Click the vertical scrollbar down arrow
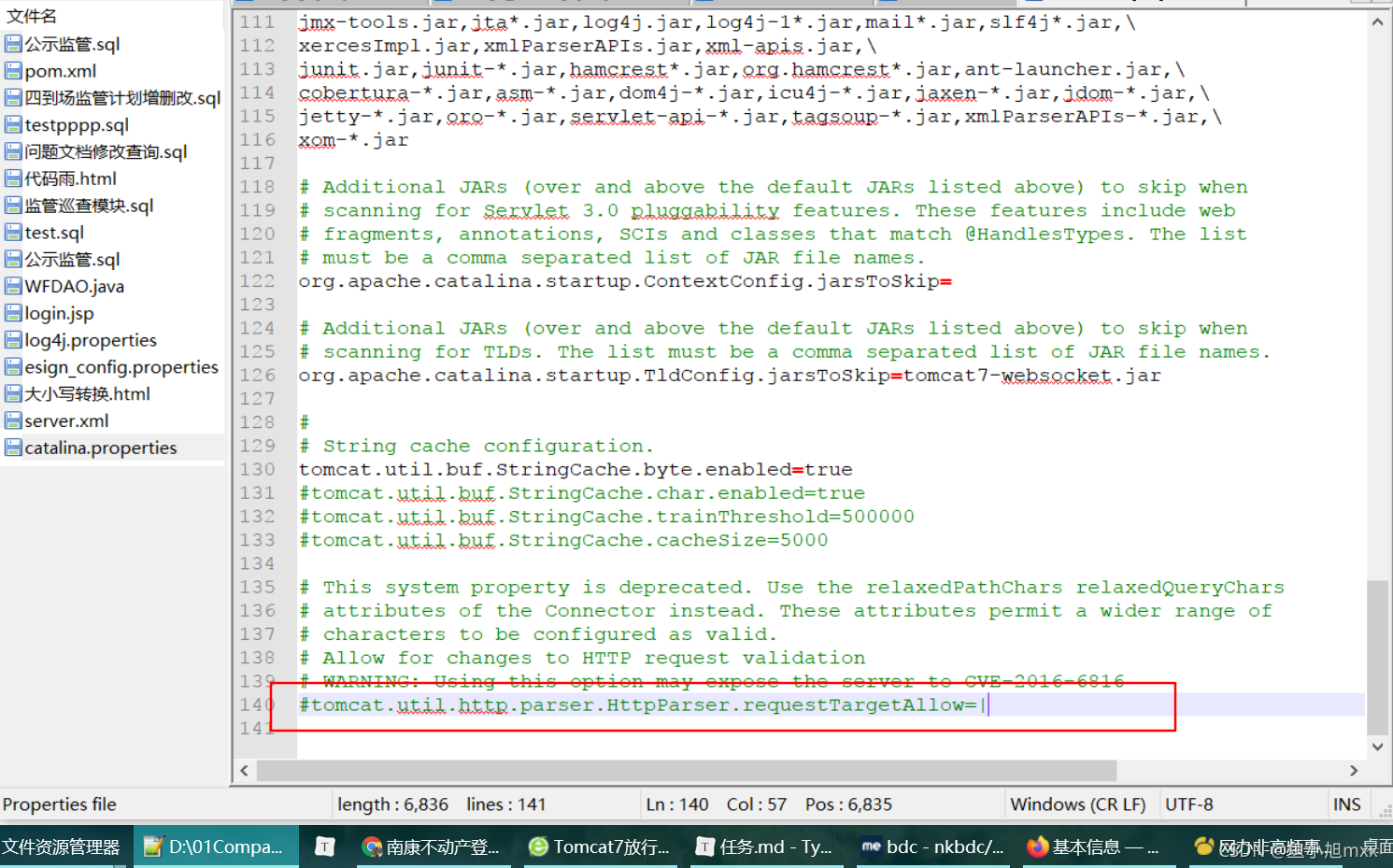 (1377, 747)
